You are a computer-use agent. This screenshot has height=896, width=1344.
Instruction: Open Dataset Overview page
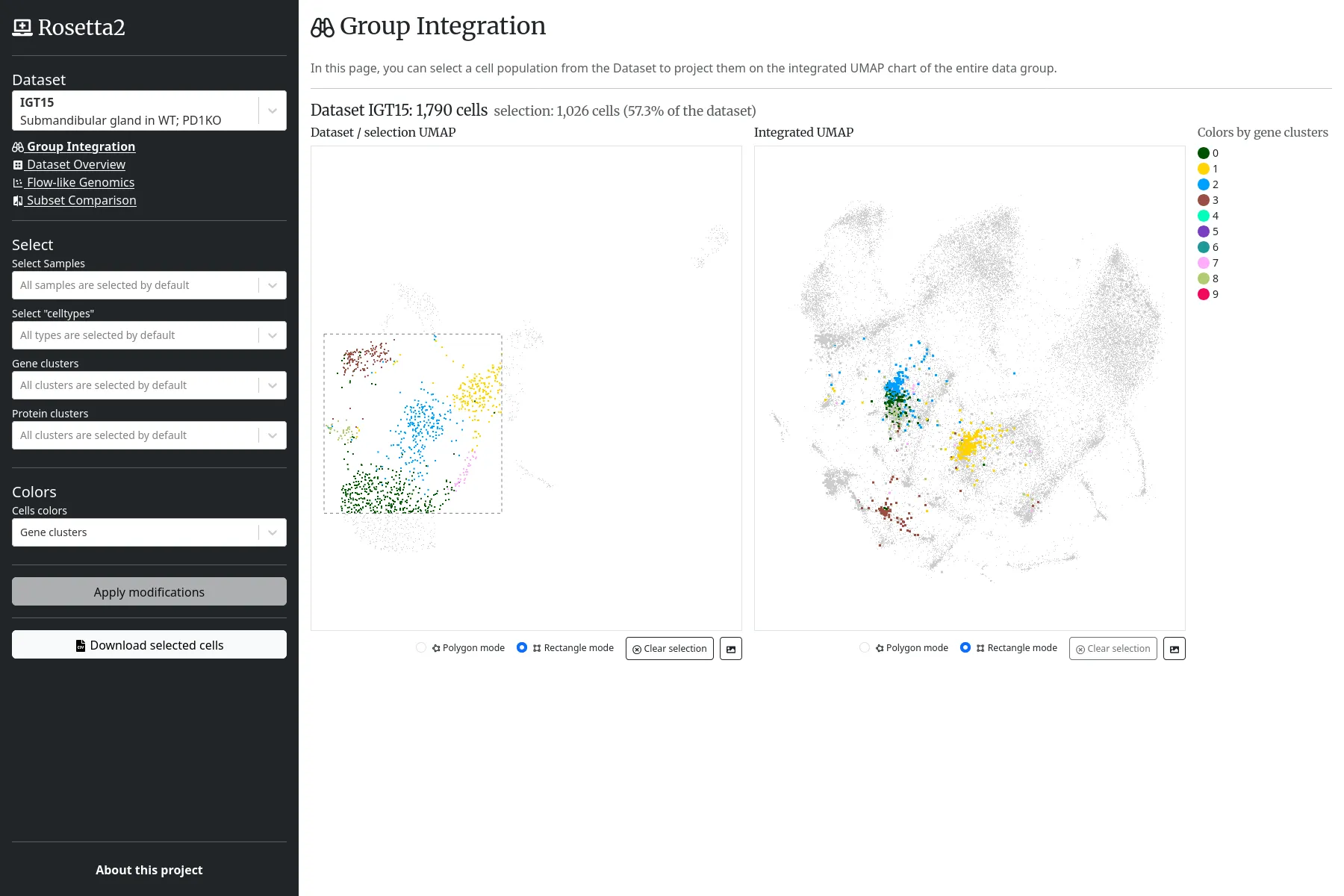coord(76,165)
